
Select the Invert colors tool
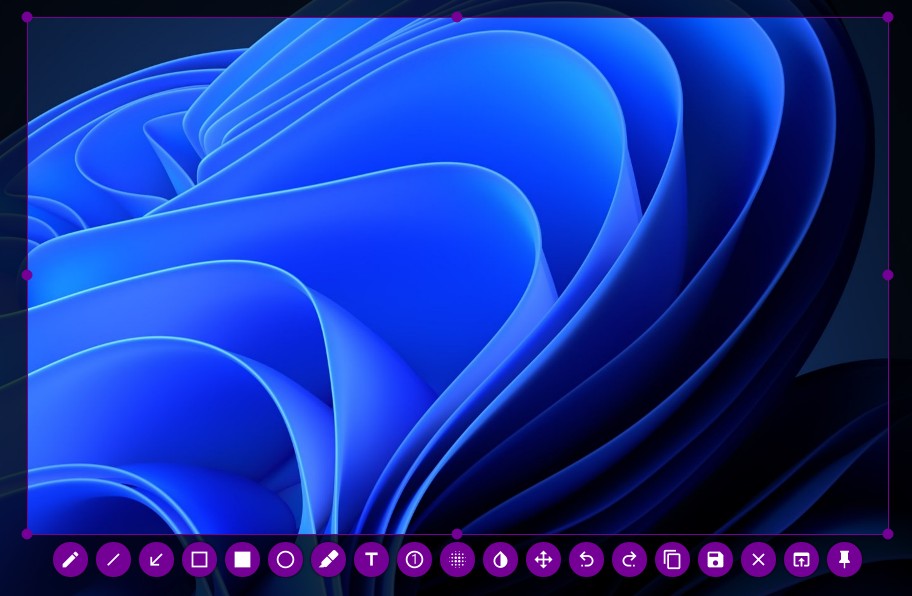tap(500, 559)
